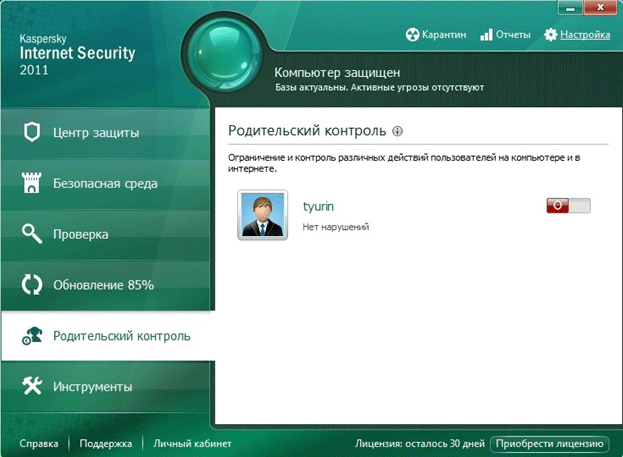This screenshot has height=457, width=623.
Task: Click the shield icon beside Центр защиты
Action: 32,132
